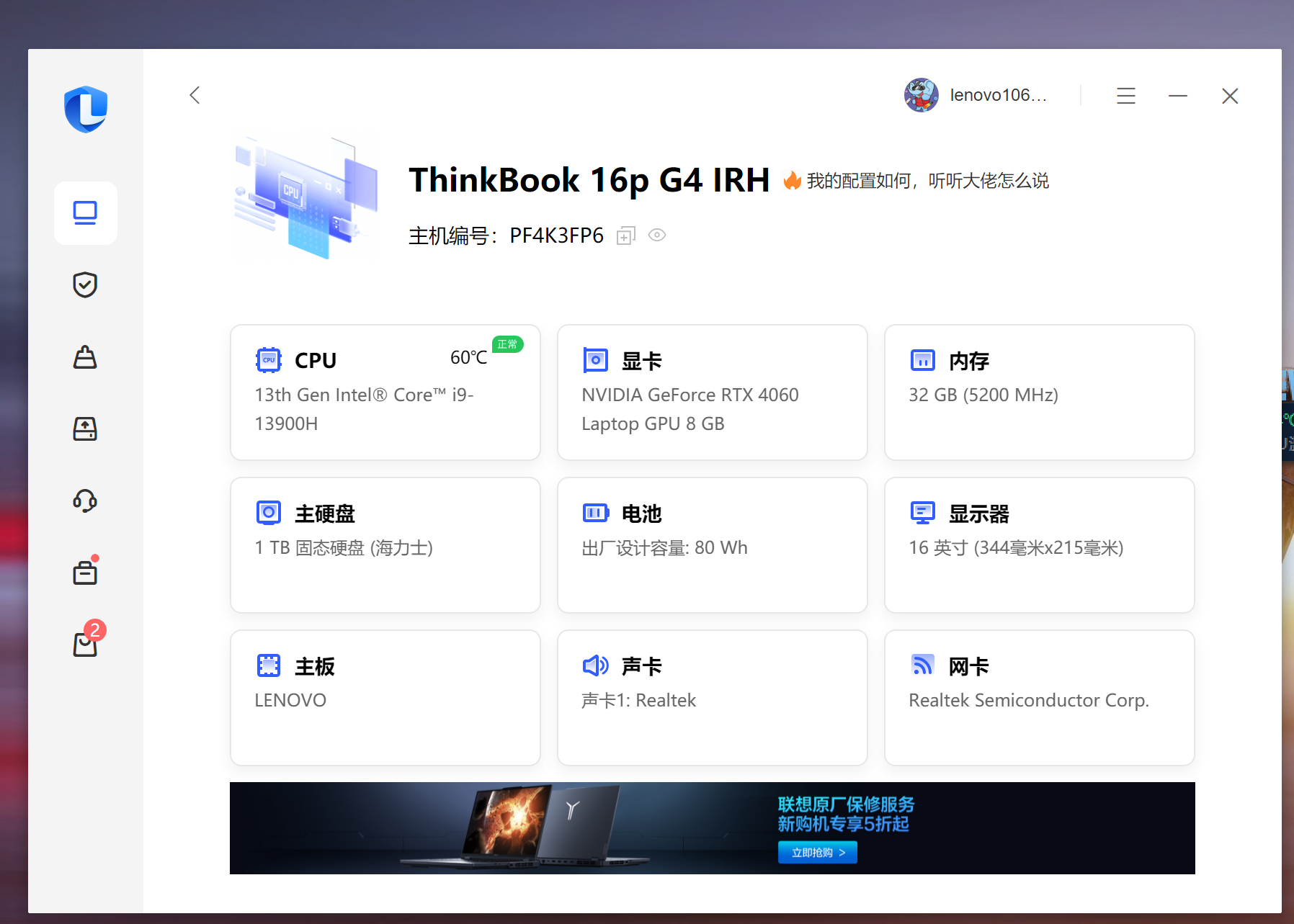Viewport: 1294px width, 924px height.
Task: Click the 电池 battery icon
Action: point(596,513)
